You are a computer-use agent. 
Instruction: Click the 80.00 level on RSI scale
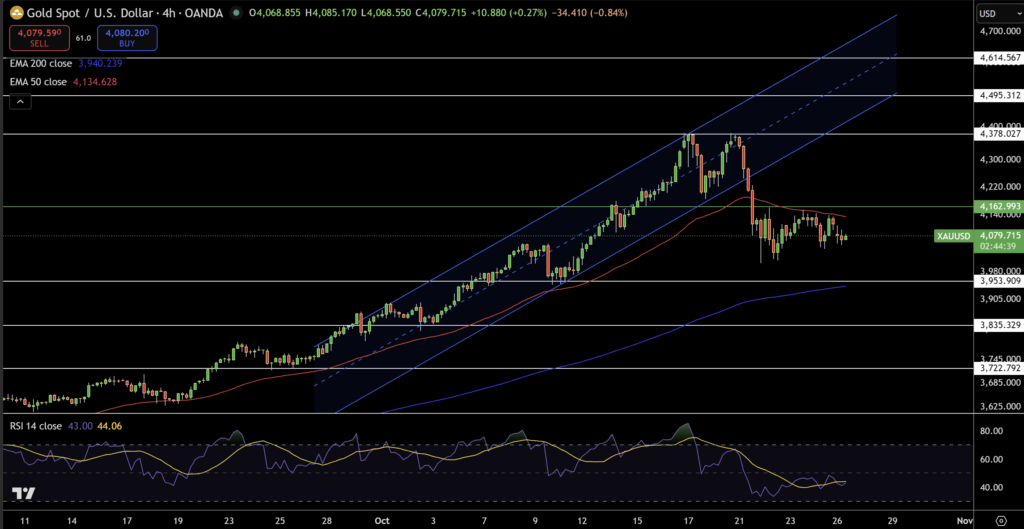[x=994, y=432]
